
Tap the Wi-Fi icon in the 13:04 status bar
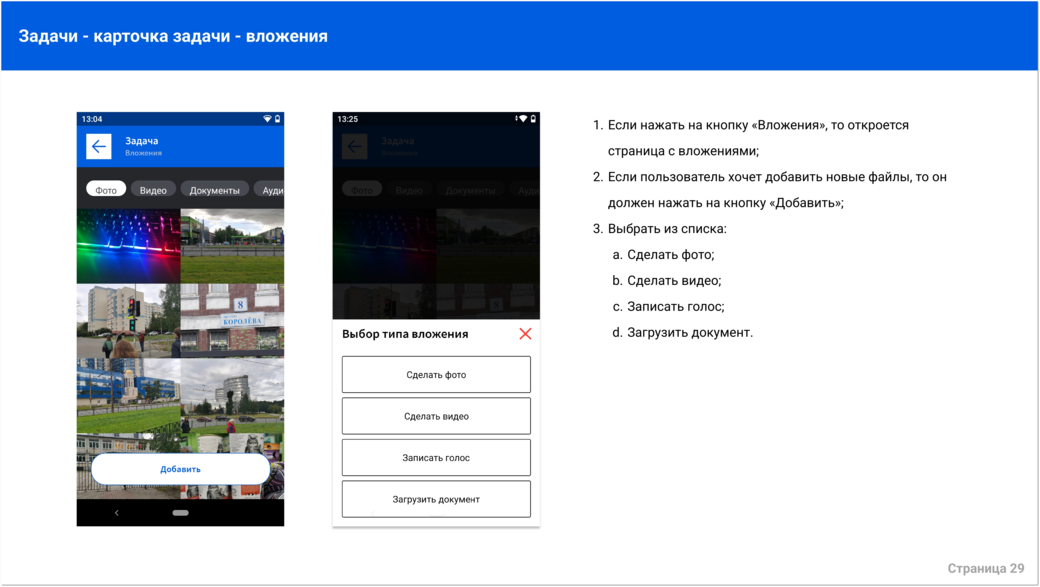267,119
